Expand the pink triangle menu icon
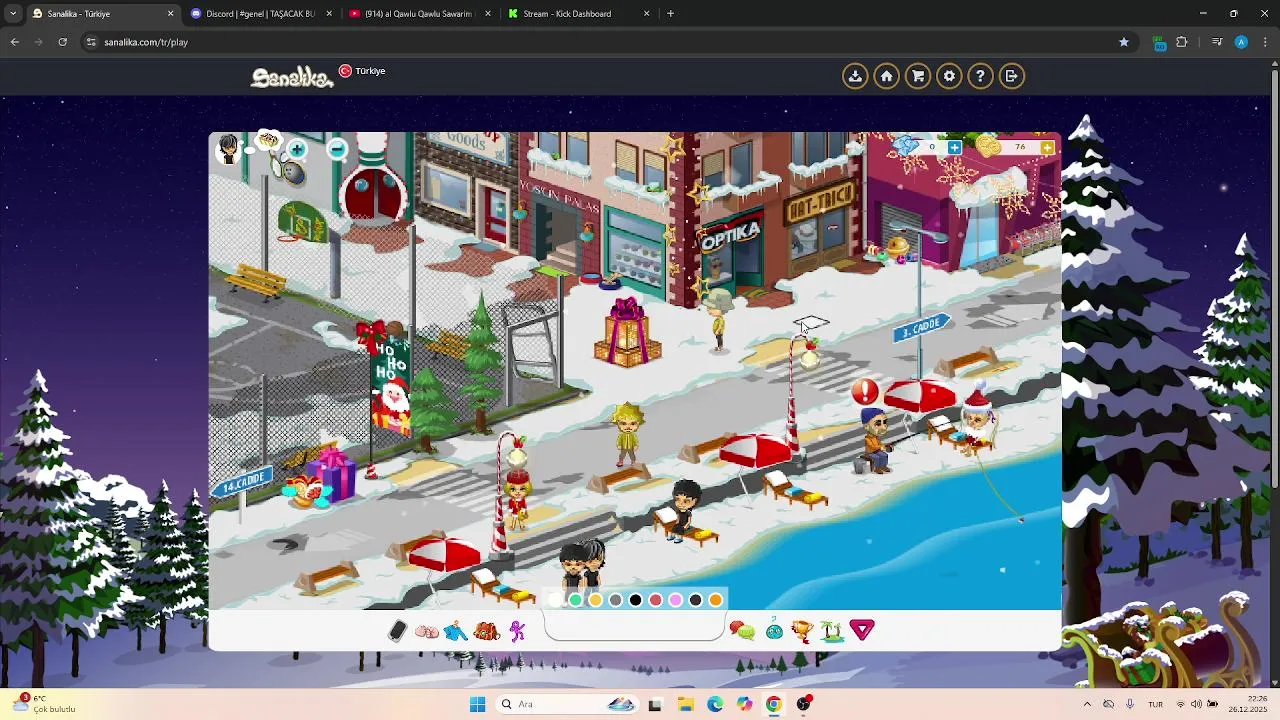The height and width of the screenshot is (720, 1280). coord(862,630)
